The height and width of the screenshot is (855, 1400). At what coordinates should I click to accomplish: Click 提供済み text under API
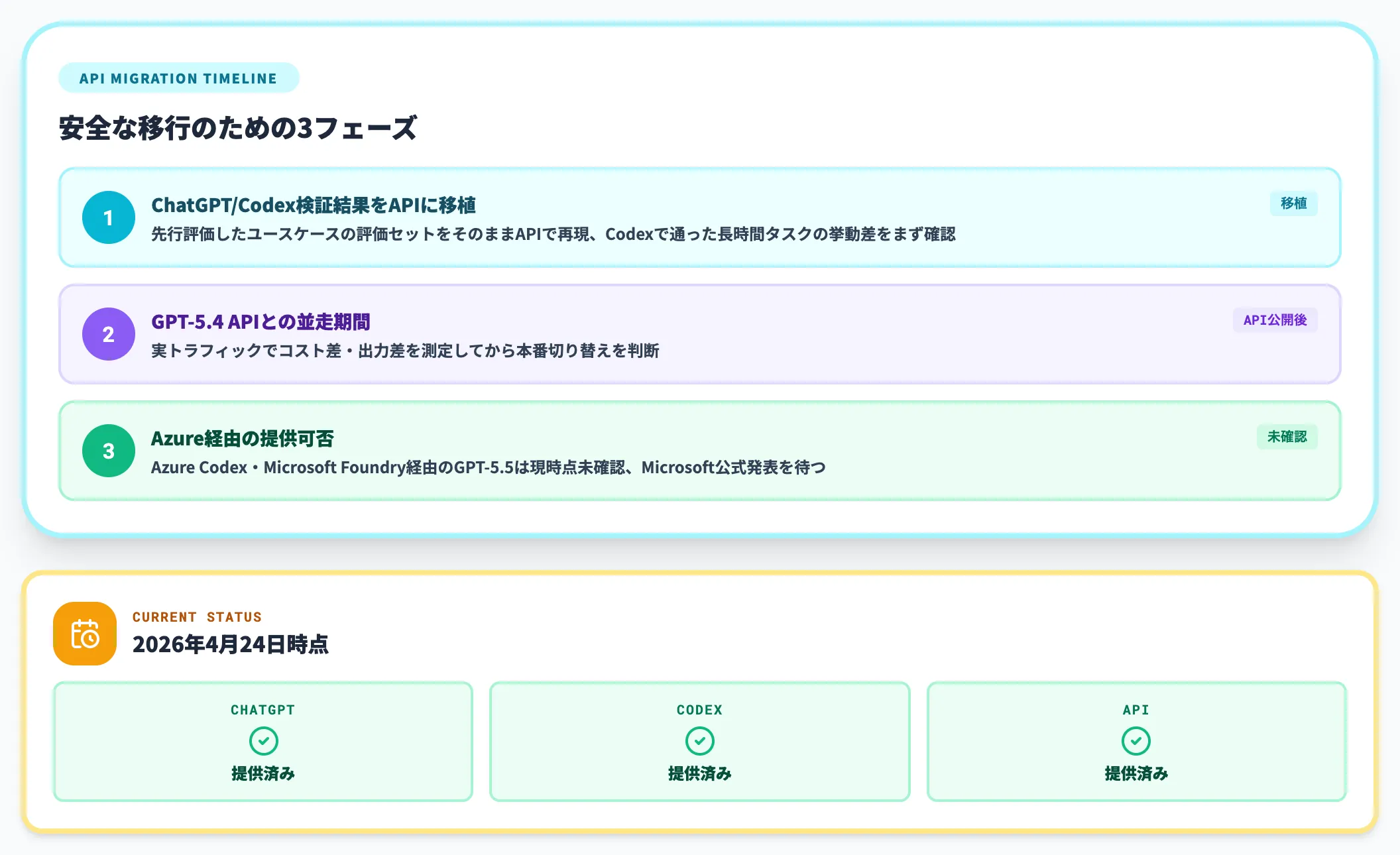[x=1136, y=773]
